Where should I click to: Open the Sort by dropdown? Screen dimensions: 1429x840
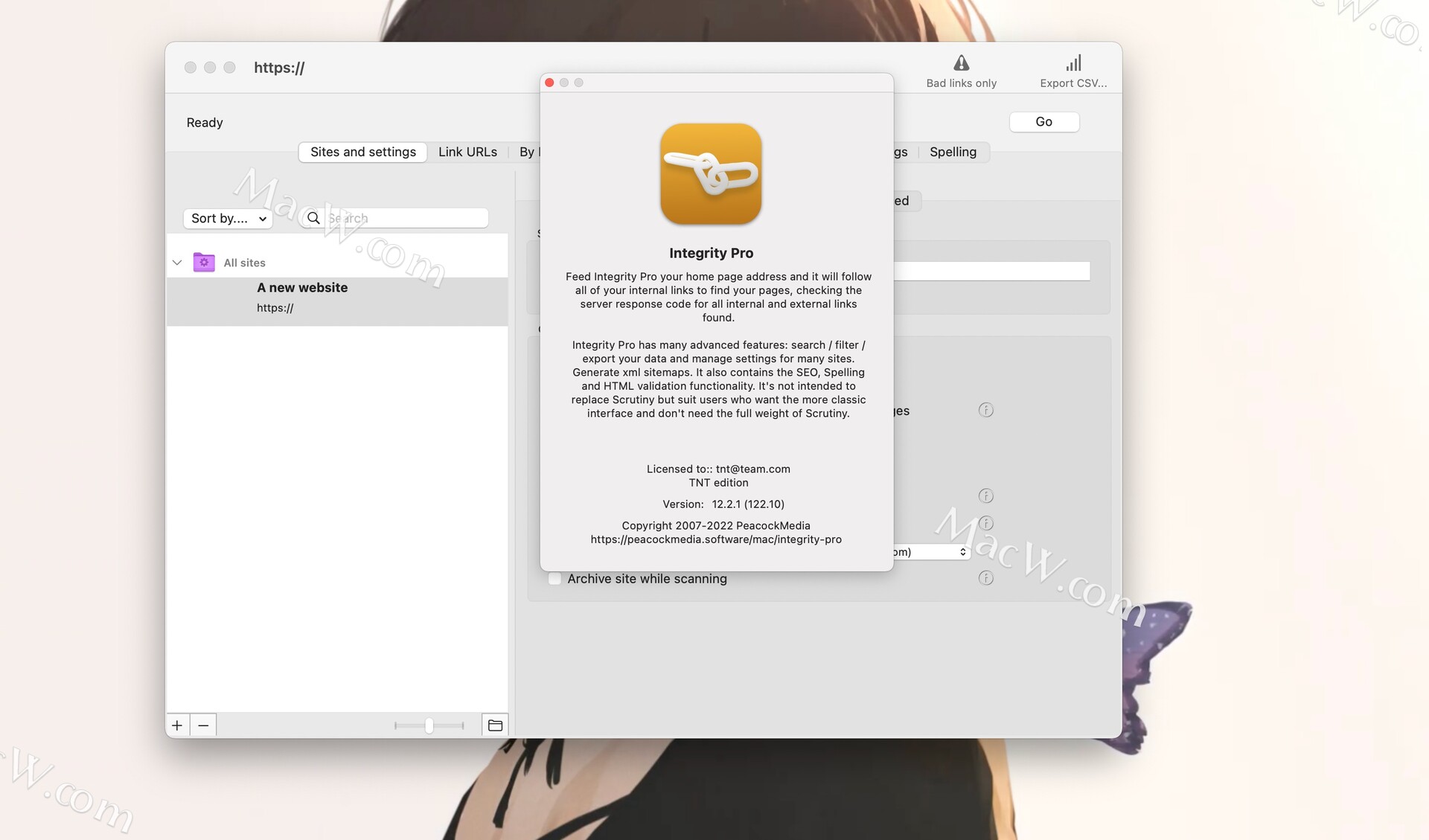point(228,218)
